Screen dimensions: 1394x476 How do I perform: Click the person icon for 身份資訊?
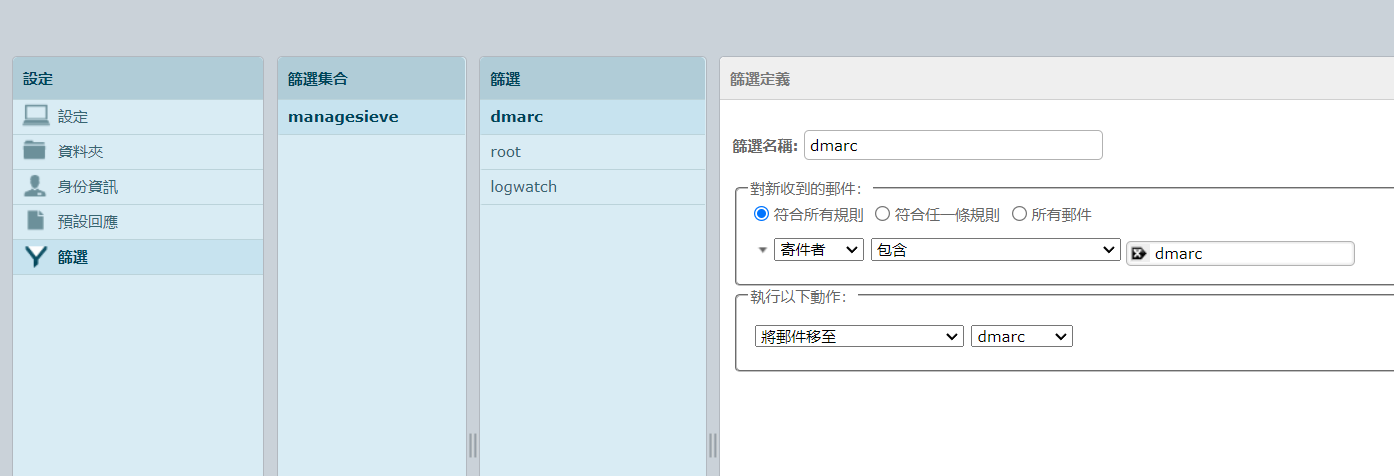(36, 186)
